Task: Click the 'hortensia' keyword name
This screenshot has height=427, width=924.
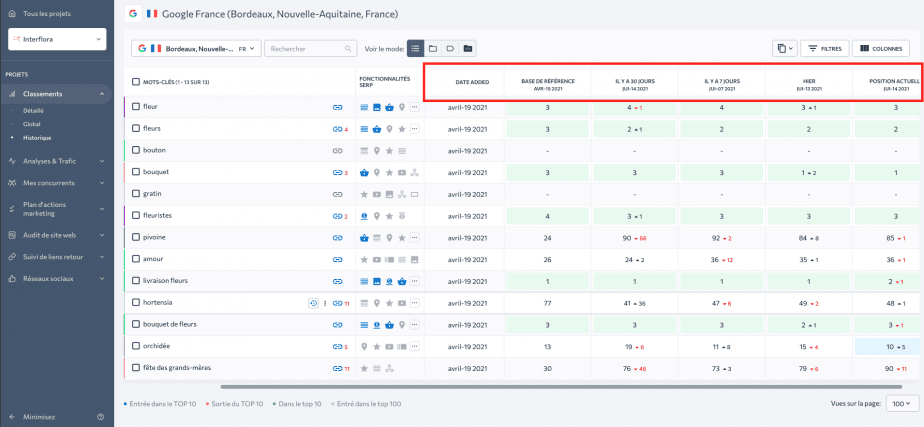Action: (157, 303)
